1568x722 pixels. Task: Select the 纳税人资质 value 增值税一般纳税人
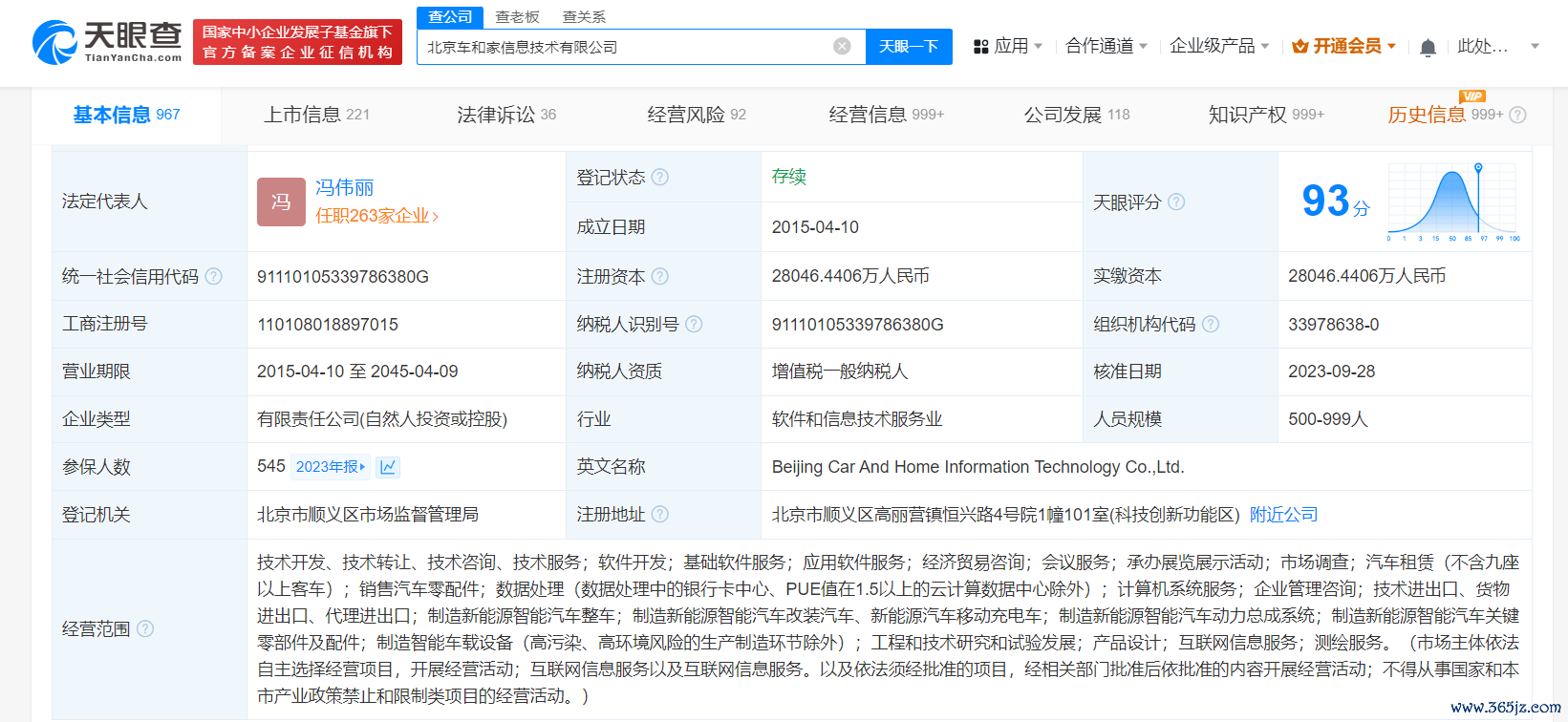coord(839,371)
